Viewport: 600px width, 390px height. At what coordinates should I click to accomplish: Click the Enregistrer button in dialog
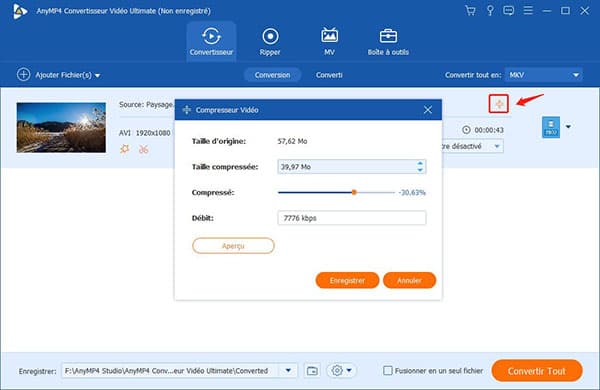point(347,280)
